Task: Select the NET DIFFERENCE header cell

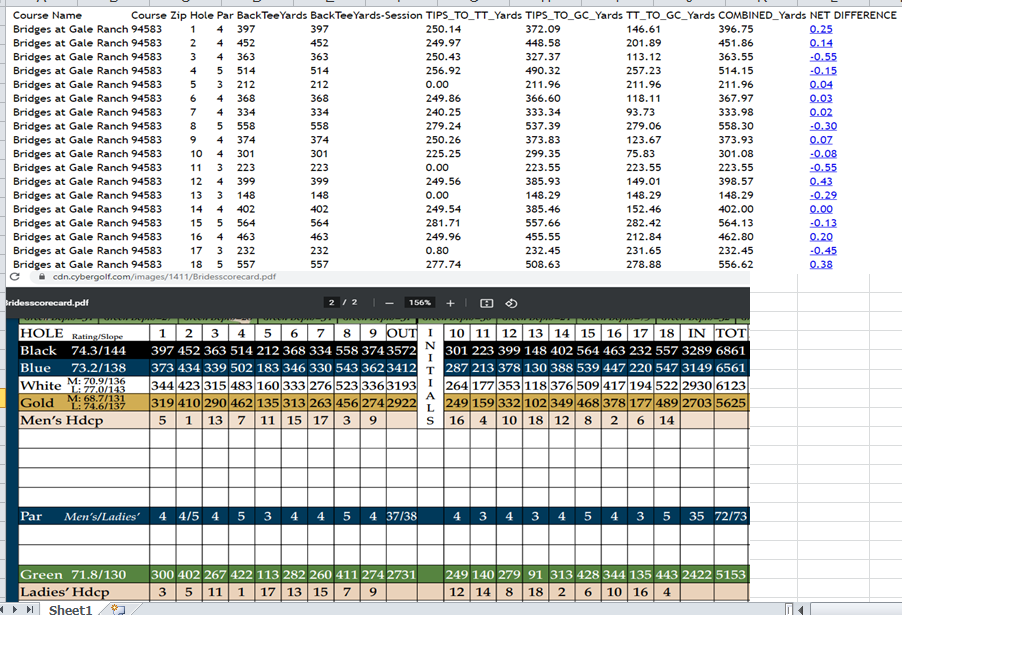Action: click(853, 15)
